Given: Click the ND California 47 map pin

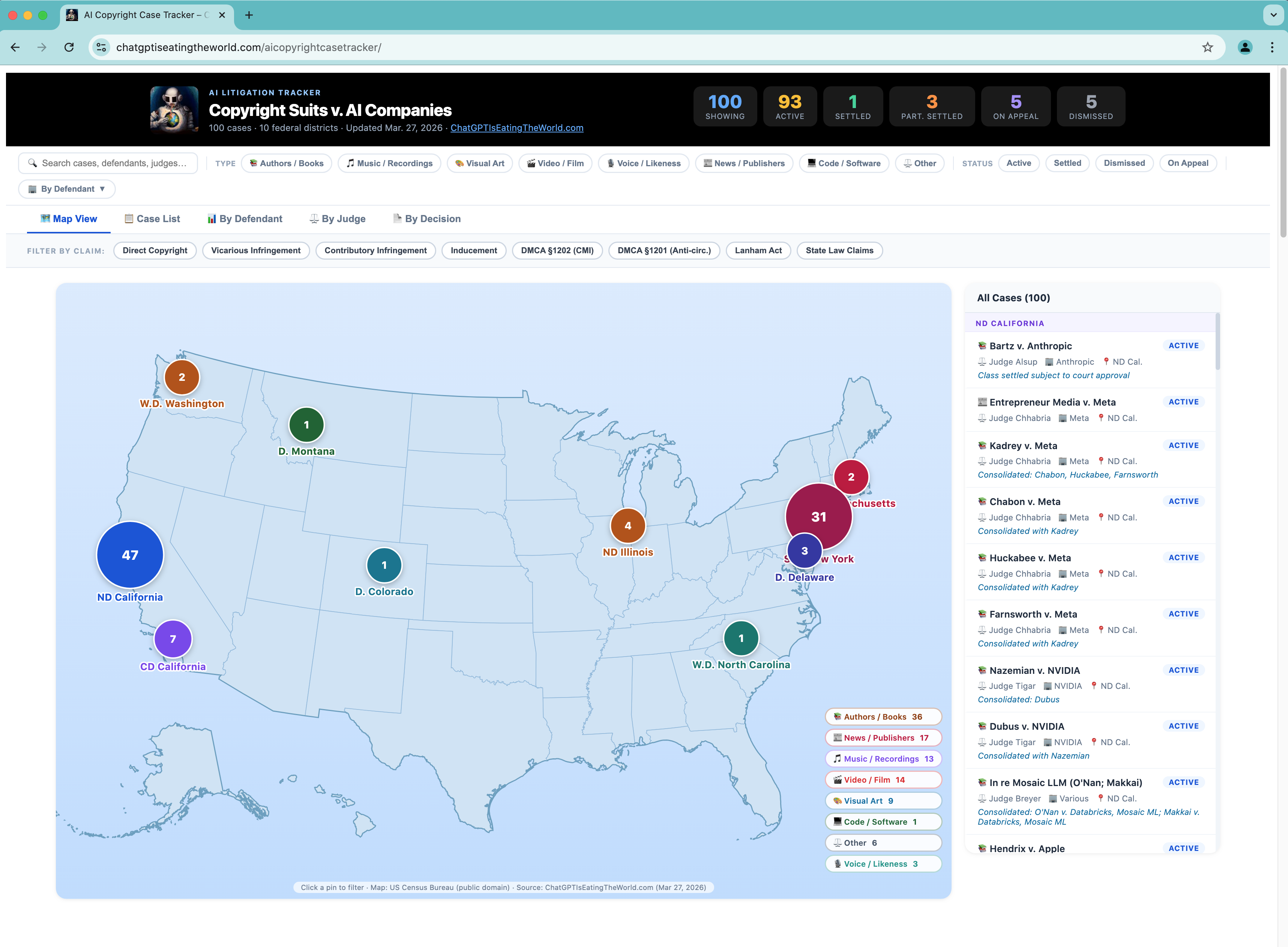Looking at the screenshot, I should (130, 554).
